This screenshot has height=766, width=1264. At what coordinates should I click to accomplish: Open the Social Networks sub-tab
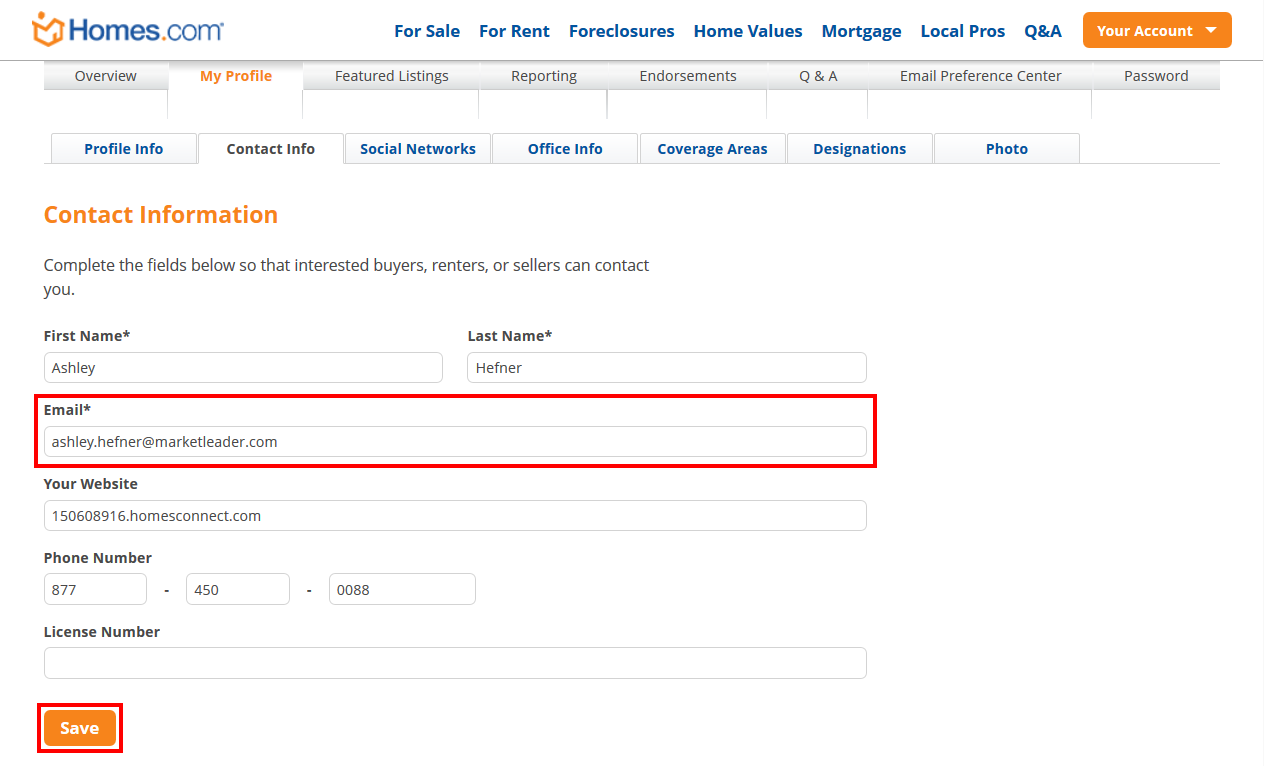[418, 149]
